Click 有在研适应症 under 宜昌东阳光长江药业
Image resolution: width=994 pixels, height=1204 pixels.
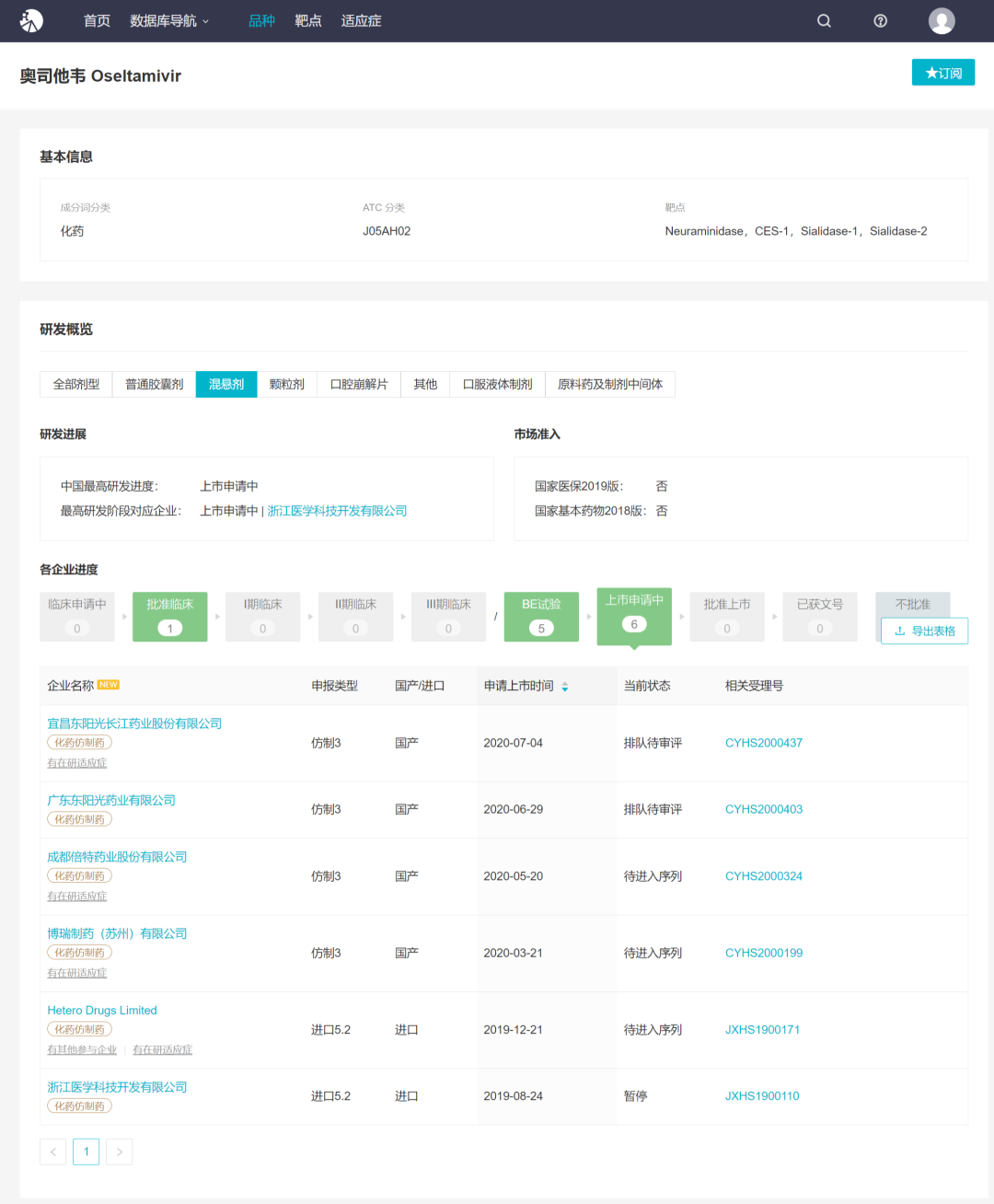(x=77, y=763)
